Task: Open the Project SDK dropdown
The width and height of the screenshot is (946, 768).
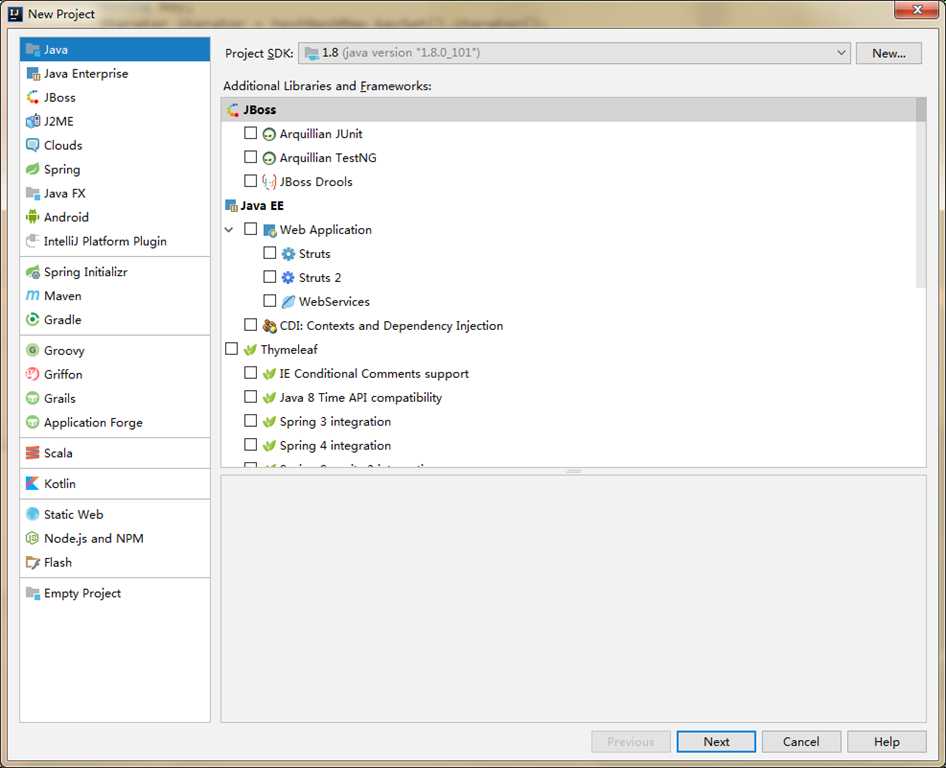Action: 574,53
